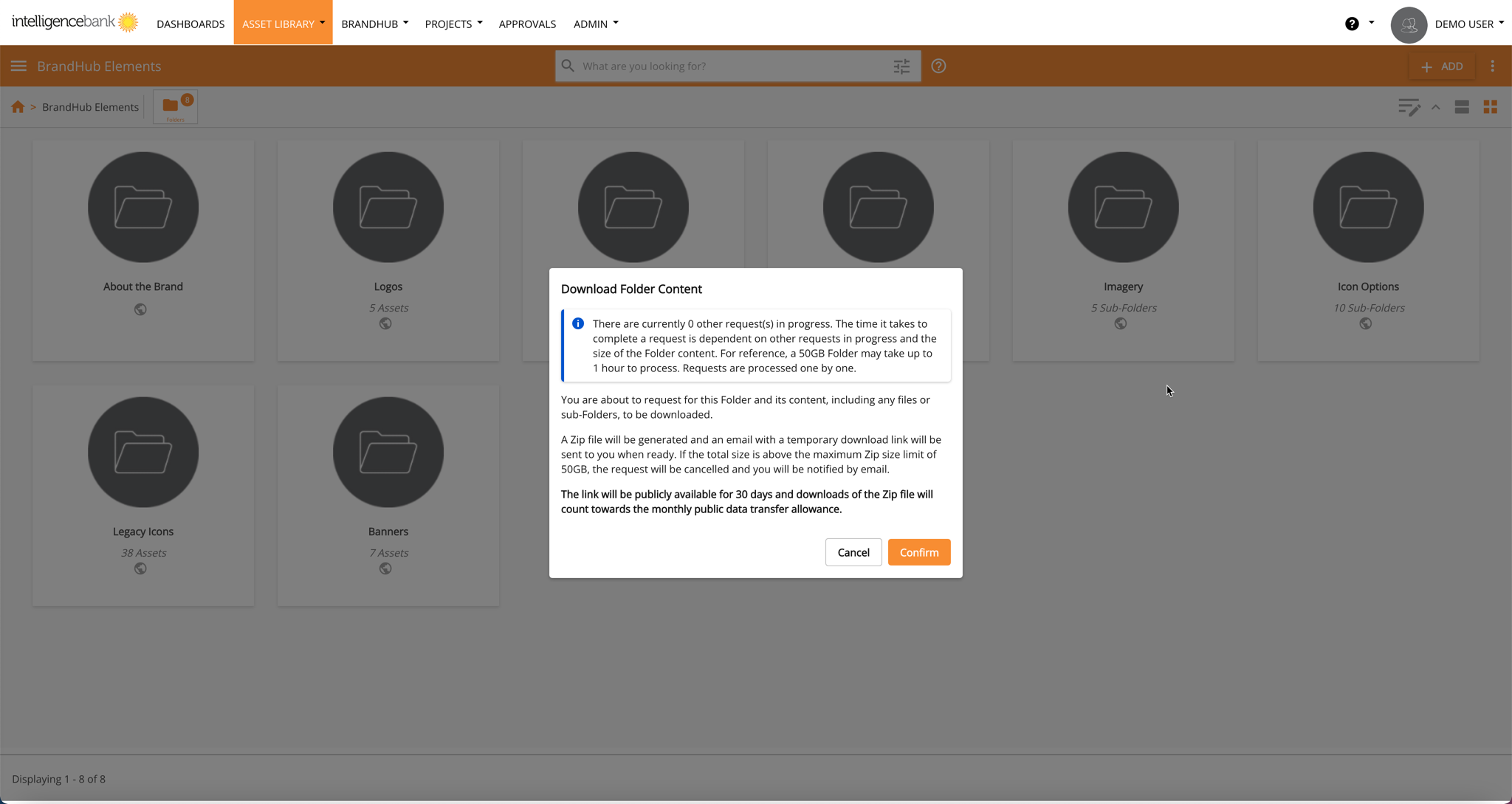Click the demo user avatar icon

[1408, 24]
